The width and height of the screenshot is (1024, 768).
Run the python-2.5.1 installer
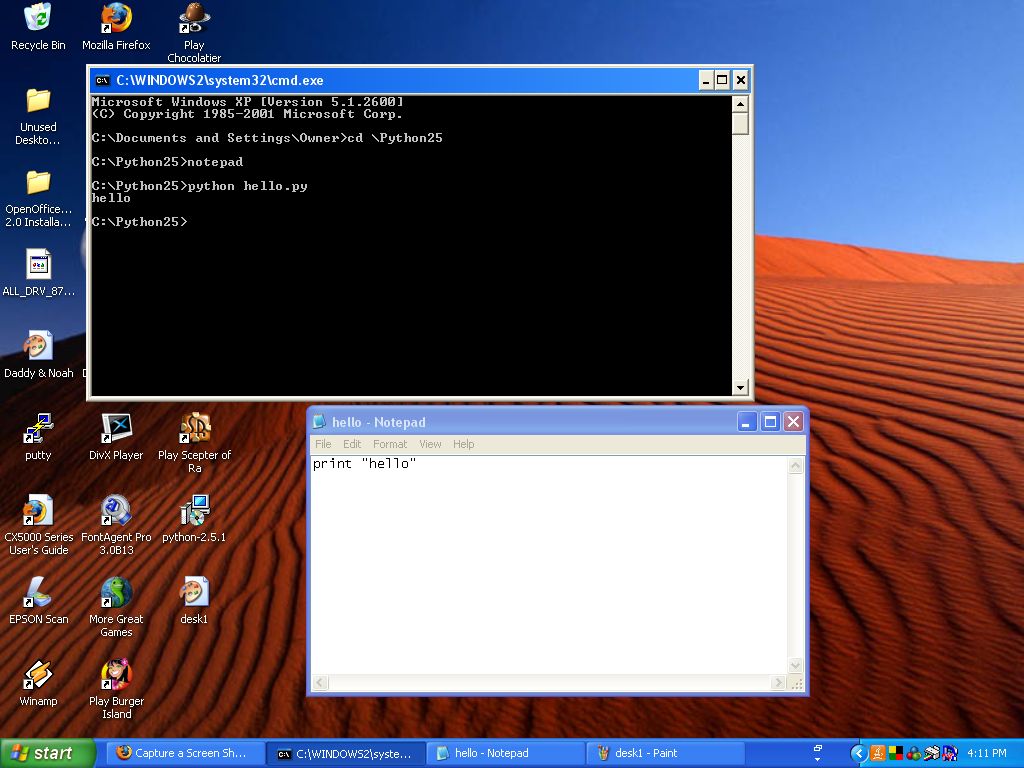pos(194,510)
